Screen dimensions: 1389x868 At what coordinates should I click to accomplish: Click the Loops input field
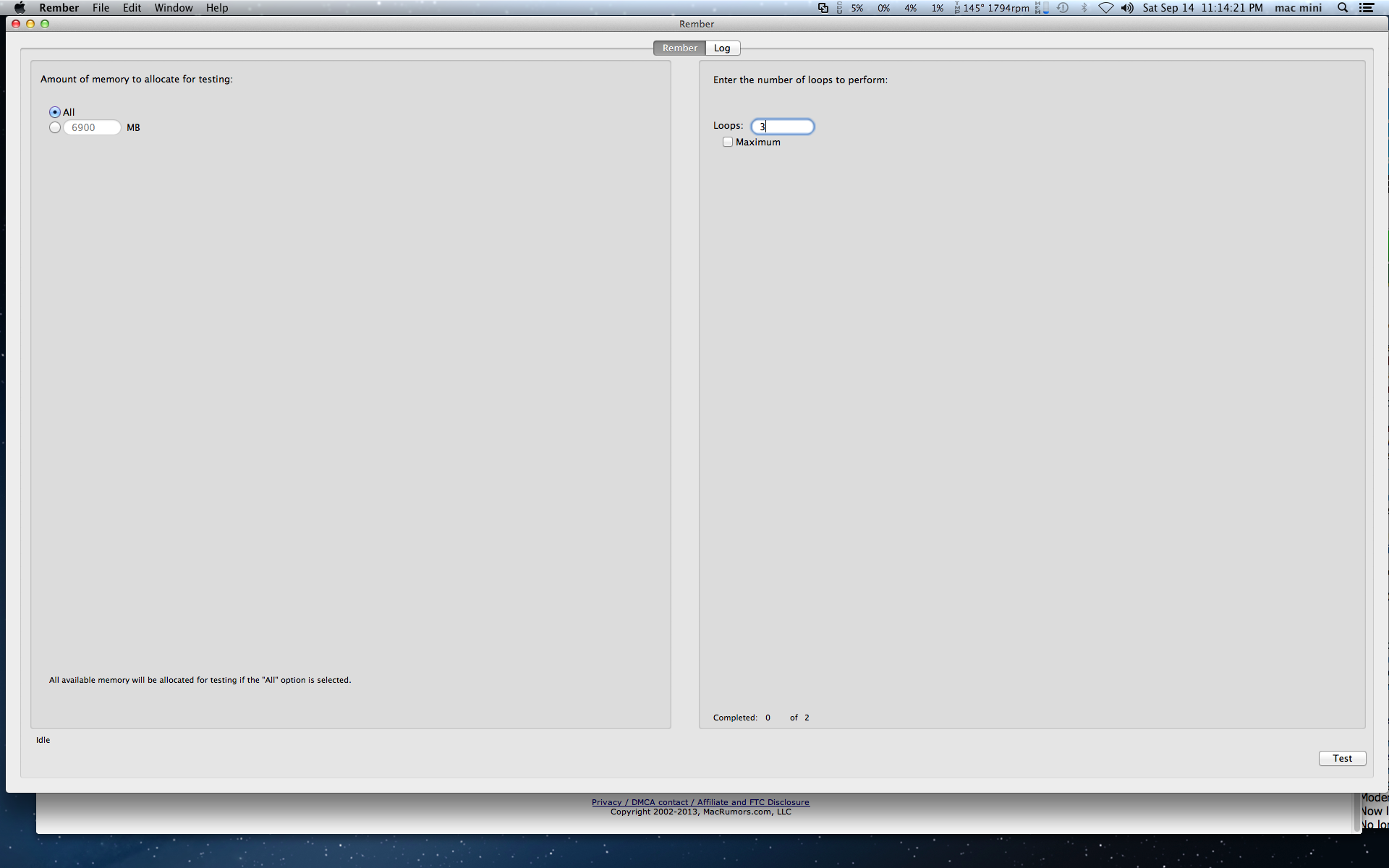tap(783, 127)
